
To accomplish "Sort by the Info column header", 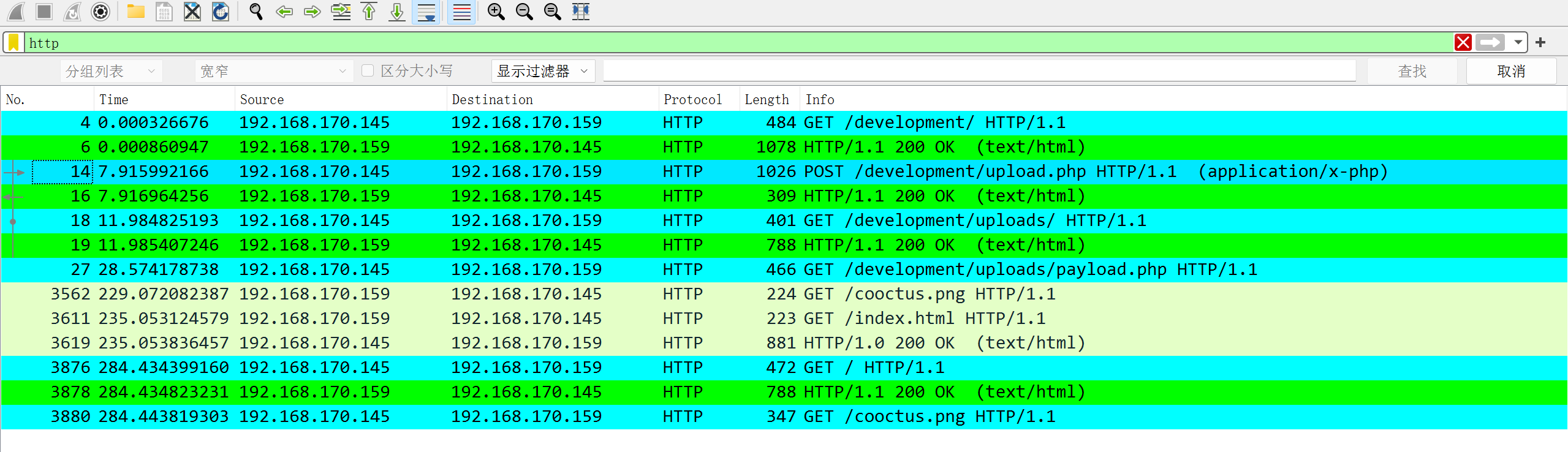I will (1183, 99).
